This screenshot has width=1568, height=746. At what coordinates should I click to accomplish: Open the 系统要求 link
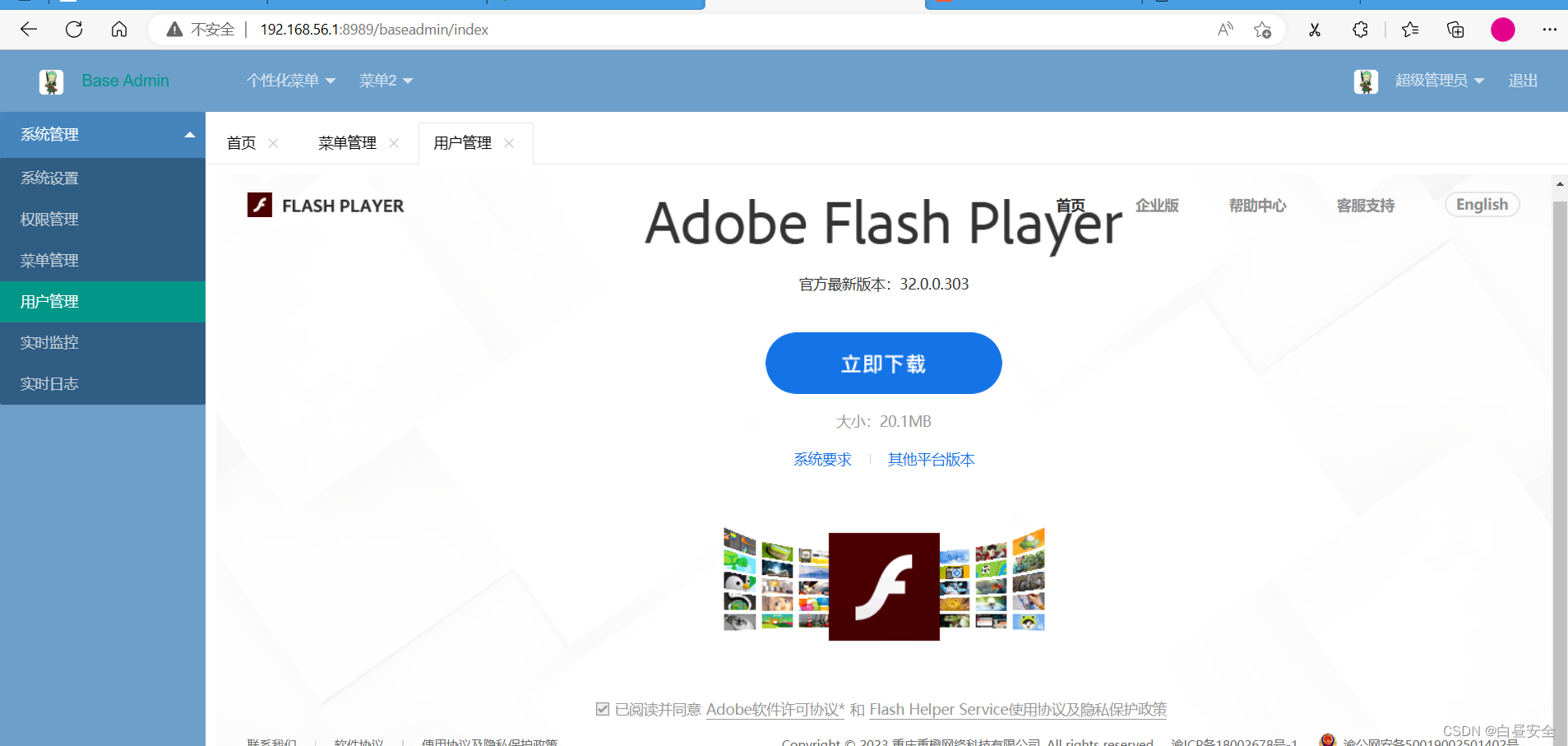822,460
